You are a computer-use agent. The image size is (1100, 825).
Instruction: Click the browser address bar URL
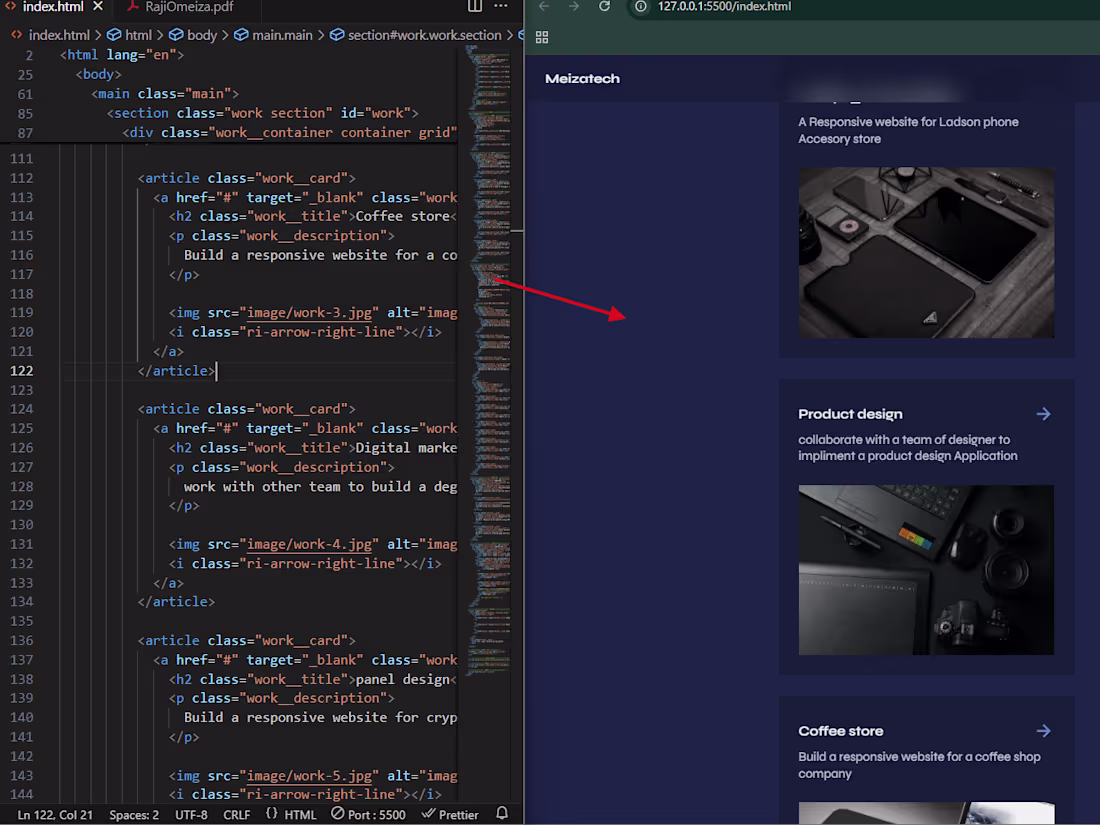click(x=724, y=6)
